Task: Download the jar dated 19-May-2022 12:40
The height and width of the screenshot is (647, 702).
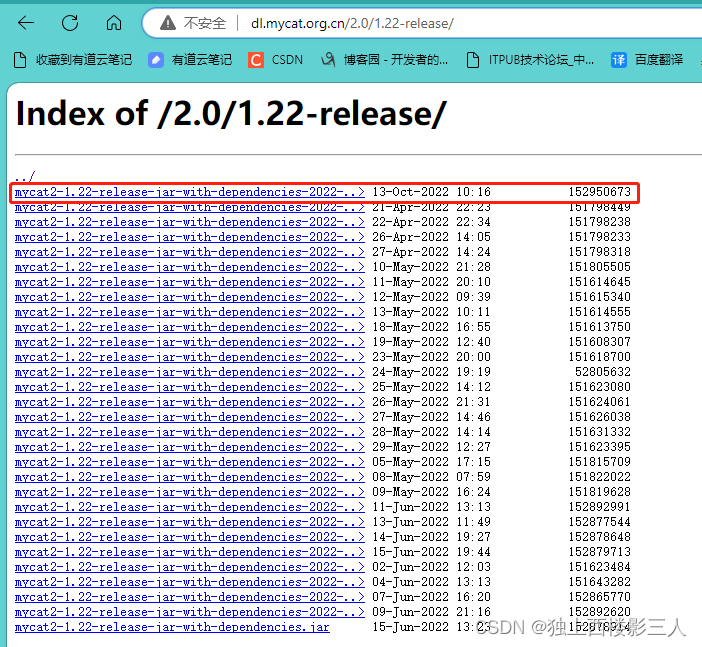Action: point(189,342)
